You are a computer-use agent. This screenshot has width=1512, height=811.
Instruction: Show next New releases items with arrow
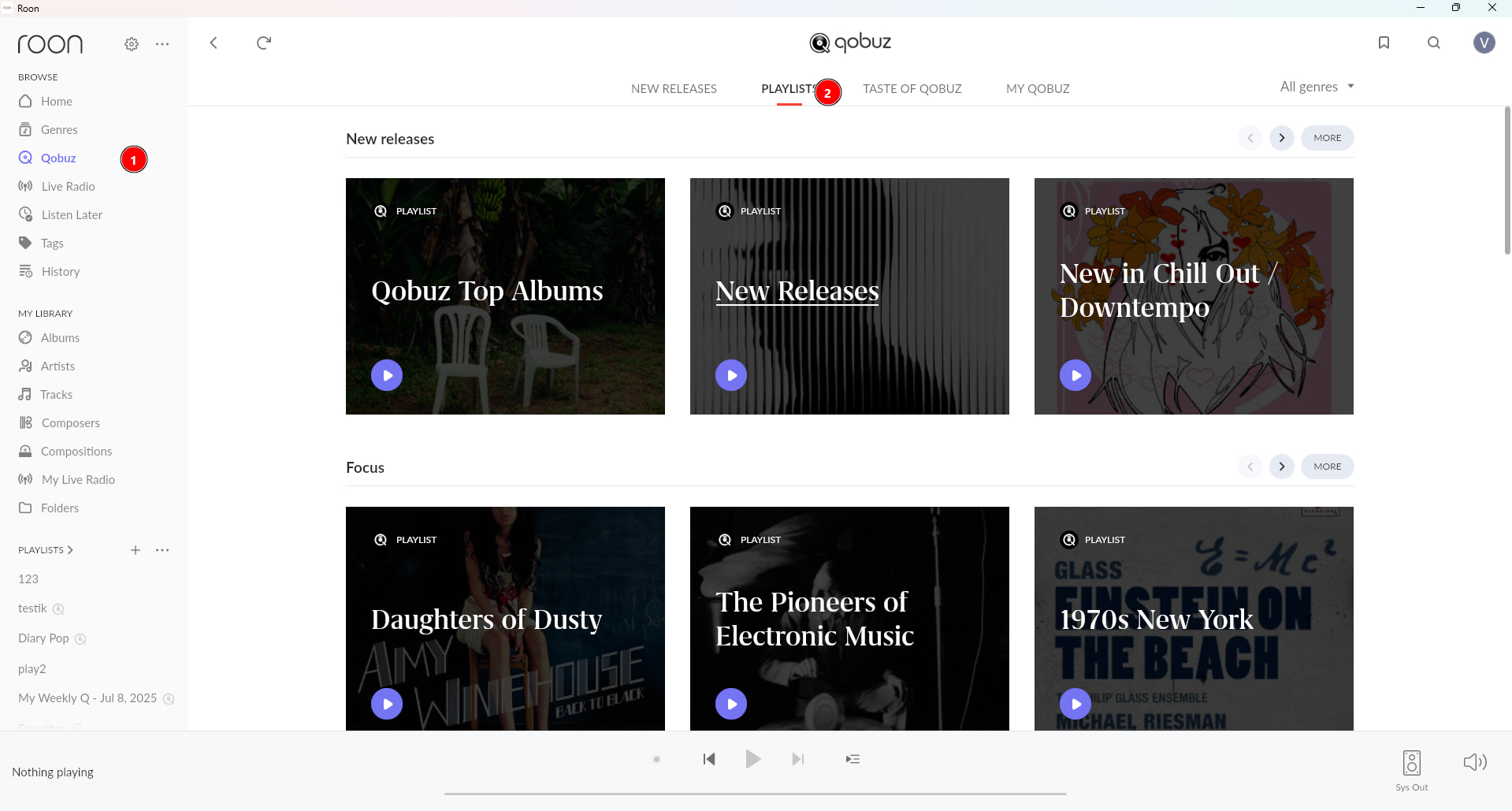tap(1282, 138)
